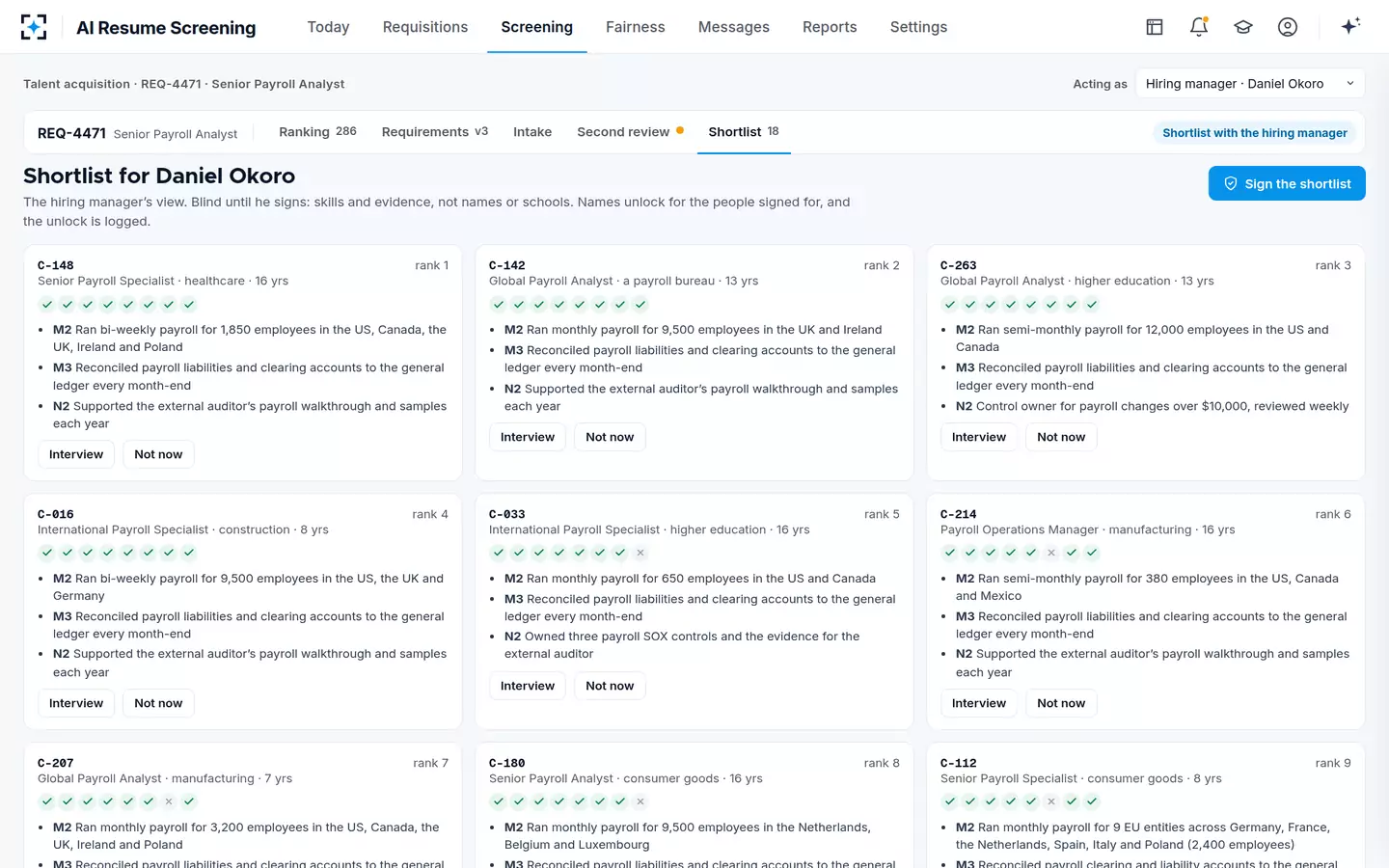Click the "rank 5" label
Image resolution: width=1389 pixels, height=868 pixels.
click(882, 514)
